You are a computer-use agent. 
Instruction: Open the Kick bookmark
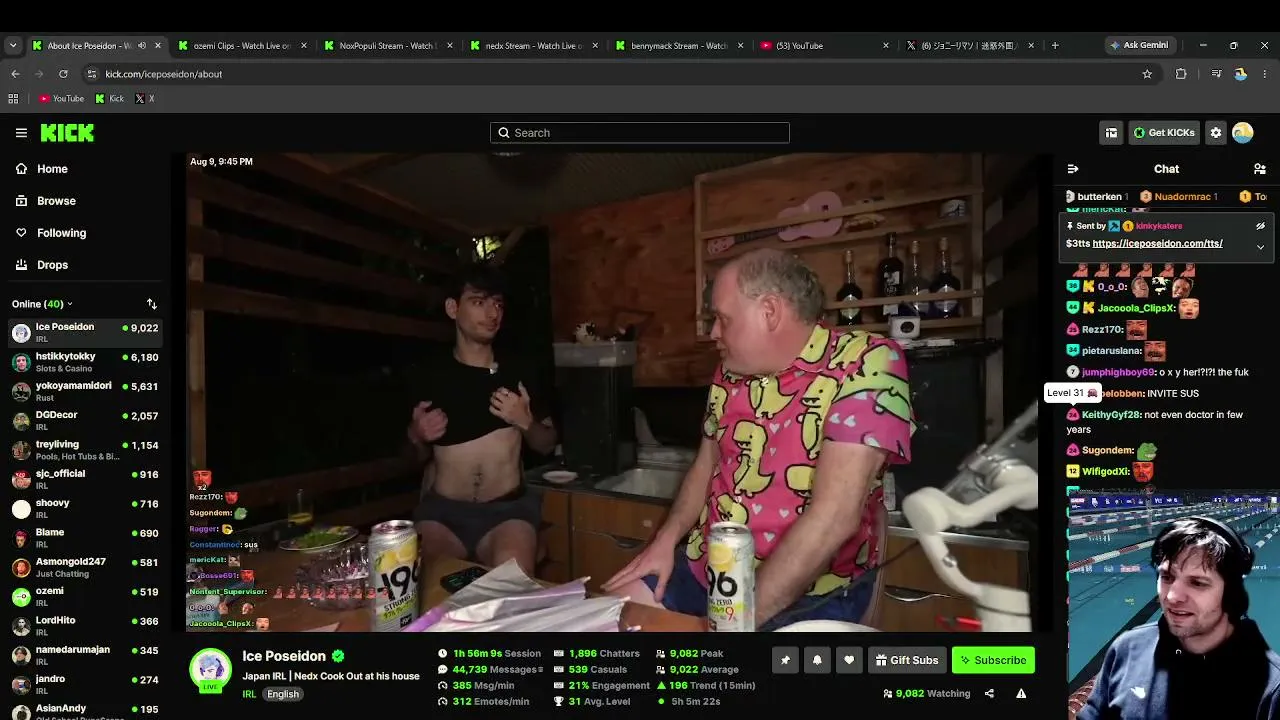pyautogui.click(x=109, y=99)
